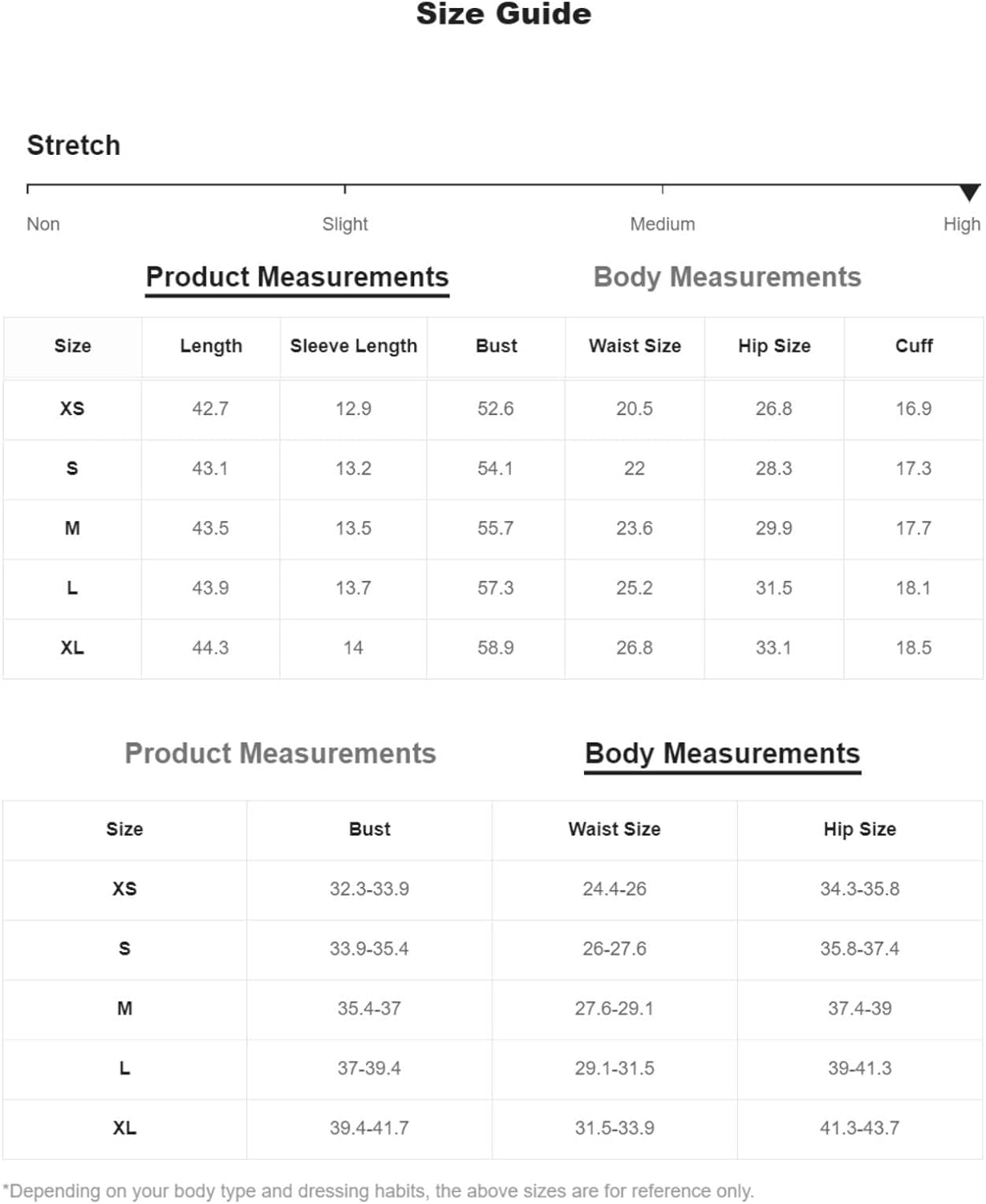The height and width of the screenshot is (1204, 986).
Task: Click the Medium stretch label
Action: tap(662, 224)
